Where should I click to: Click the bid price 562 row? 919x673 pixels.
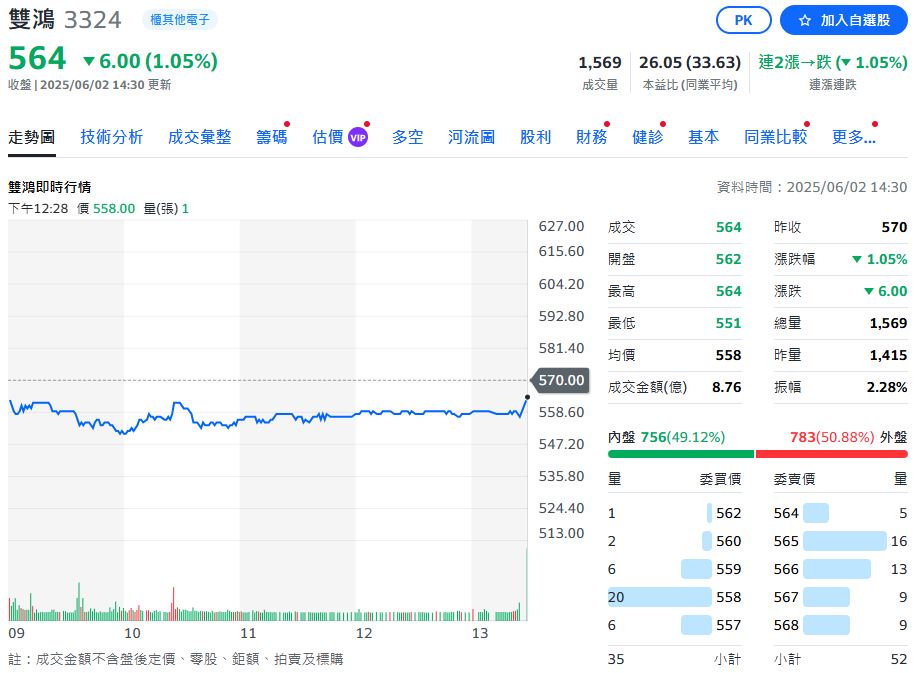coord(675,513)
